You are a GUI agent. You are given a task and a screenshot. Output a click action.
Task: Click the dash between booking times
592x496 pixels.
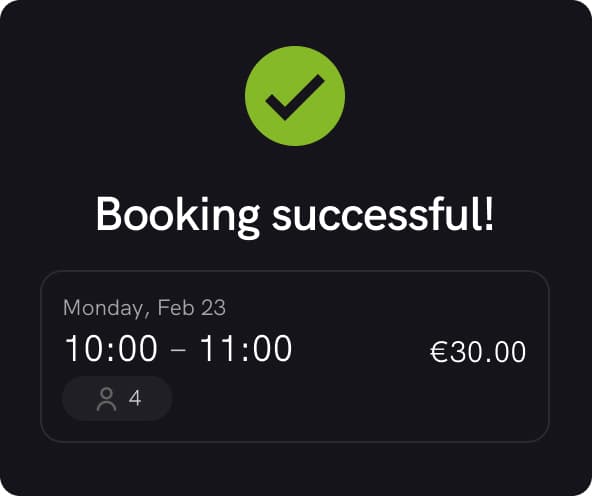coord(178,350)
